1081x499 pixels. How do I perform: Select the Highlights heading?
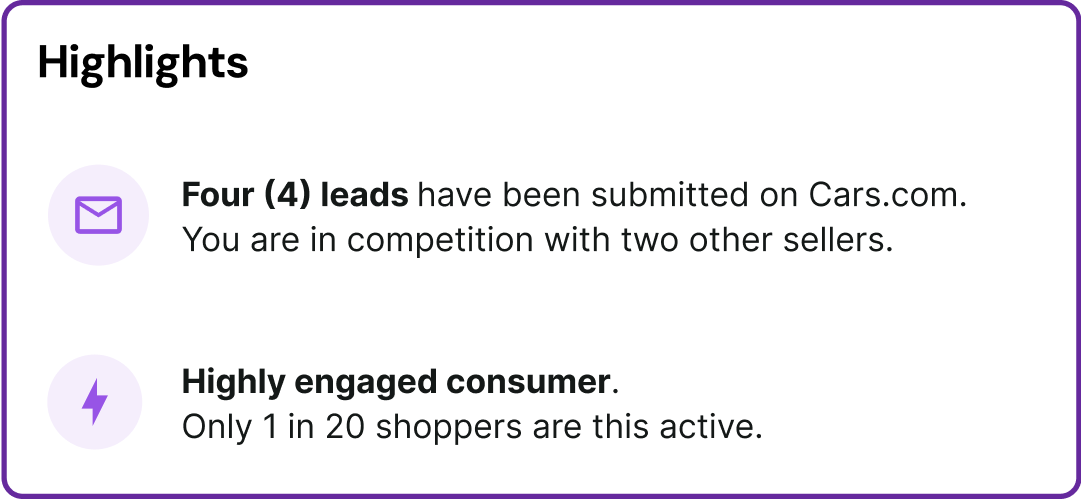tap(143, 63)
